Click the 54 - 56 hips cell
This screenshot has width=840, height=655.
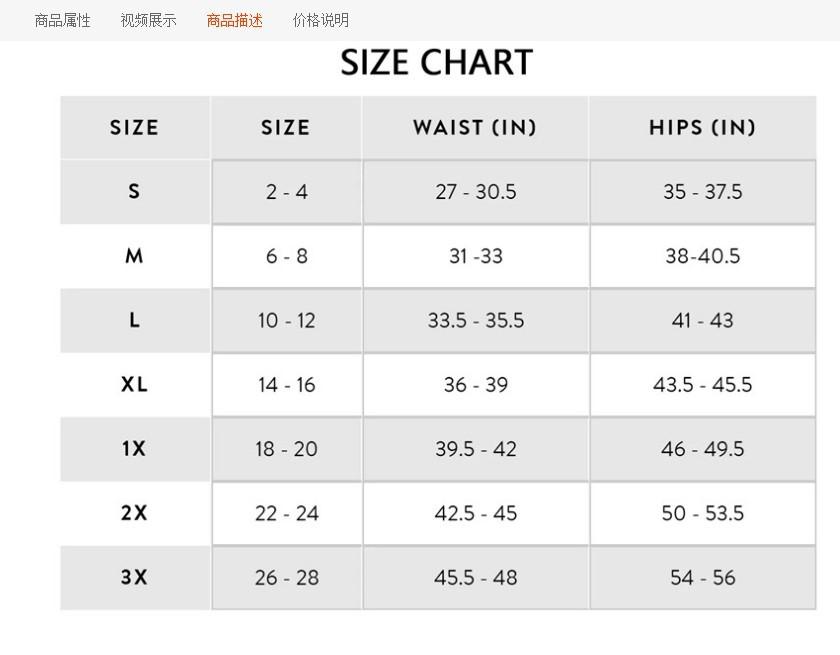click(x=702, y=577)
